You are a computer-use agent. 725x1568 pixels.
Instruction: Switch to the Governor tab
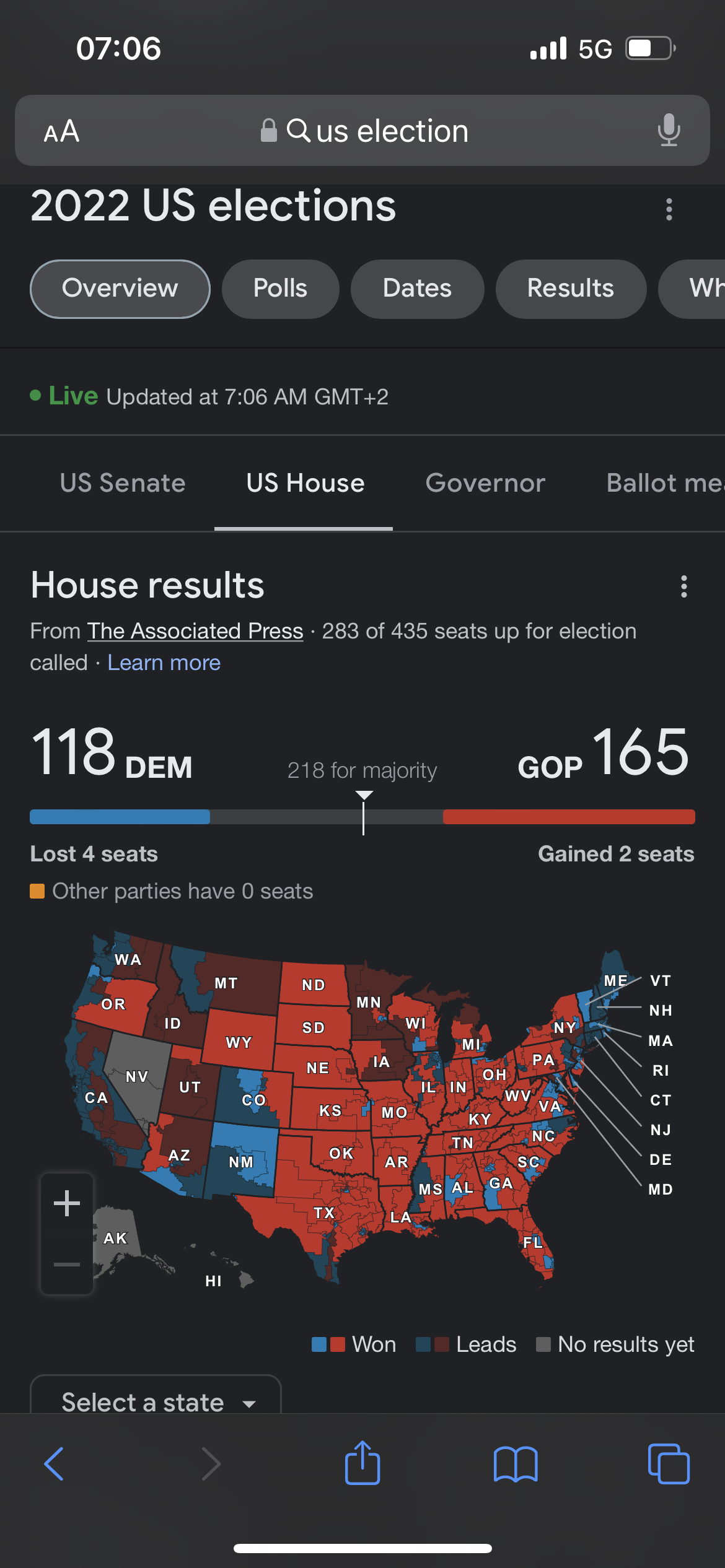485,483
